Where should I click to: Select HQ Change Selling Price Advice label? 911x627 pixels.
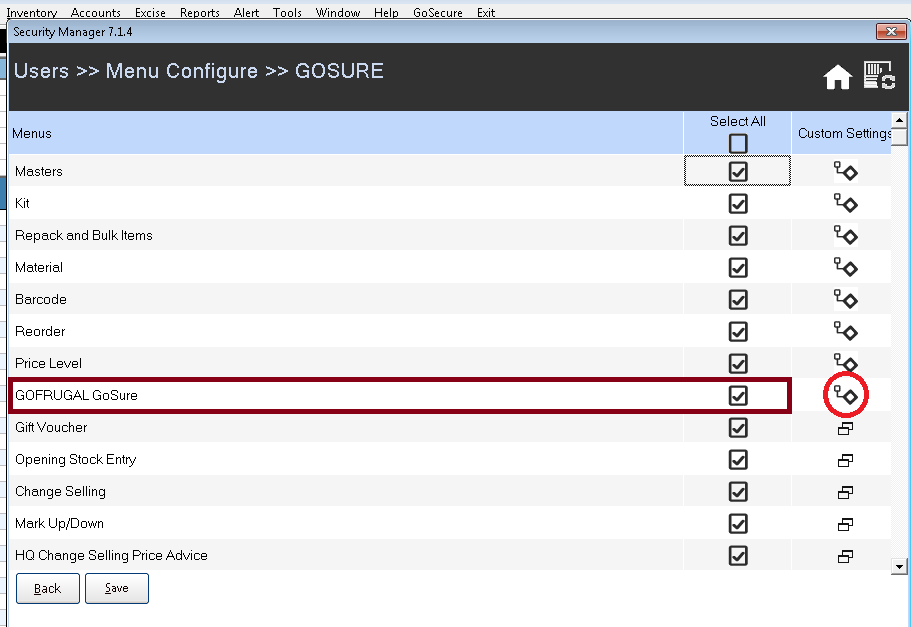(x=111, y=556)
